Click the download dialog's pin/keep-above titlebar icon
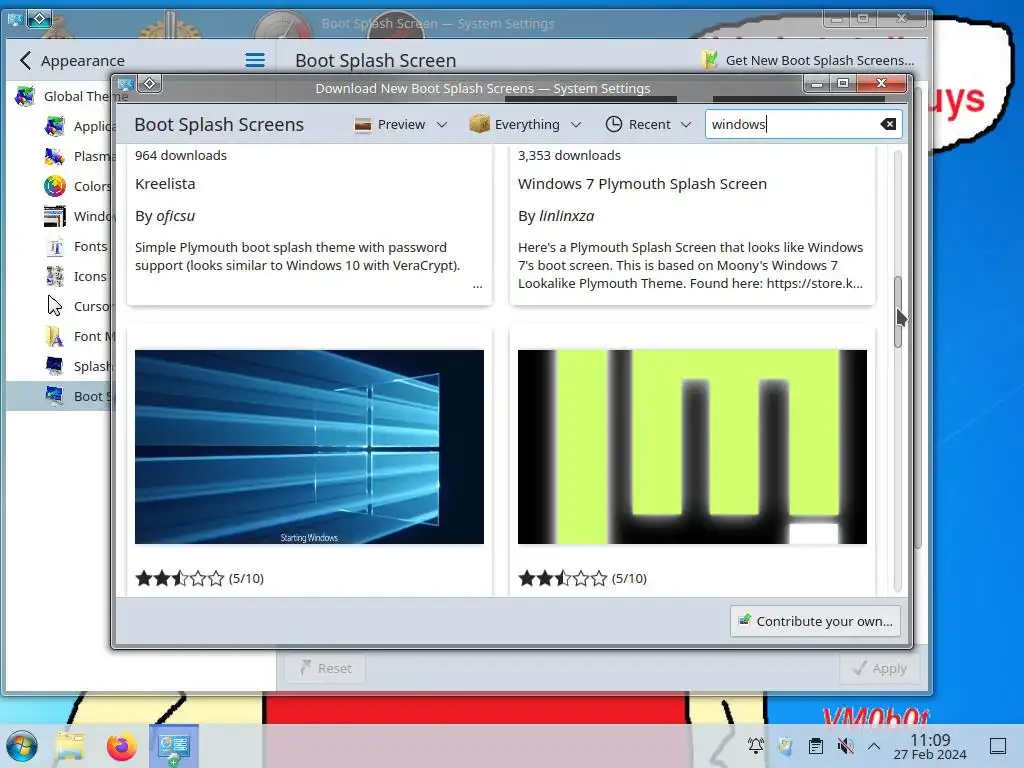This screenshot has width=1024, height=768. tap(150, 84)
